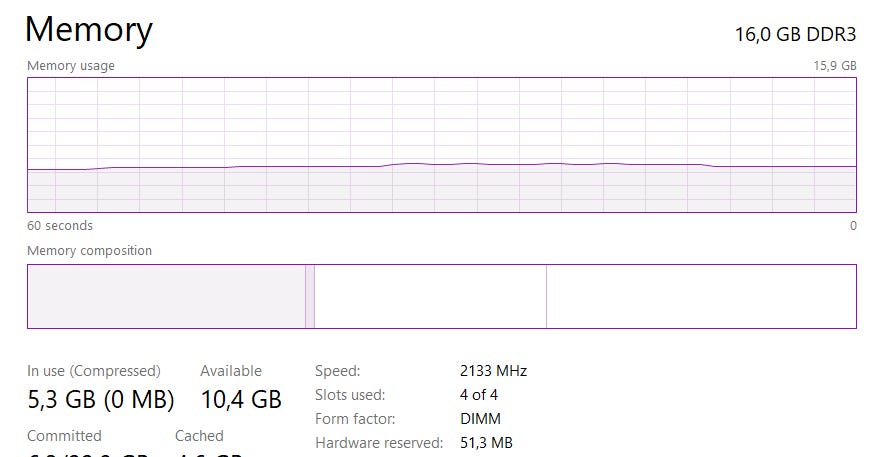Screen dimensions: 885x457
Task: Select the 4 of 4 slots used value
Action: pos(479,395)
